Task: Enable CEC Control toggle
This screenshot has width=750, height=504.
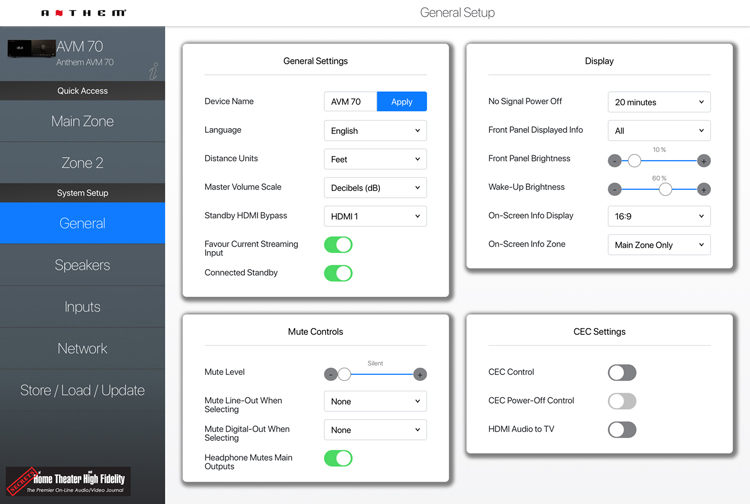Action: pos(622,373)
